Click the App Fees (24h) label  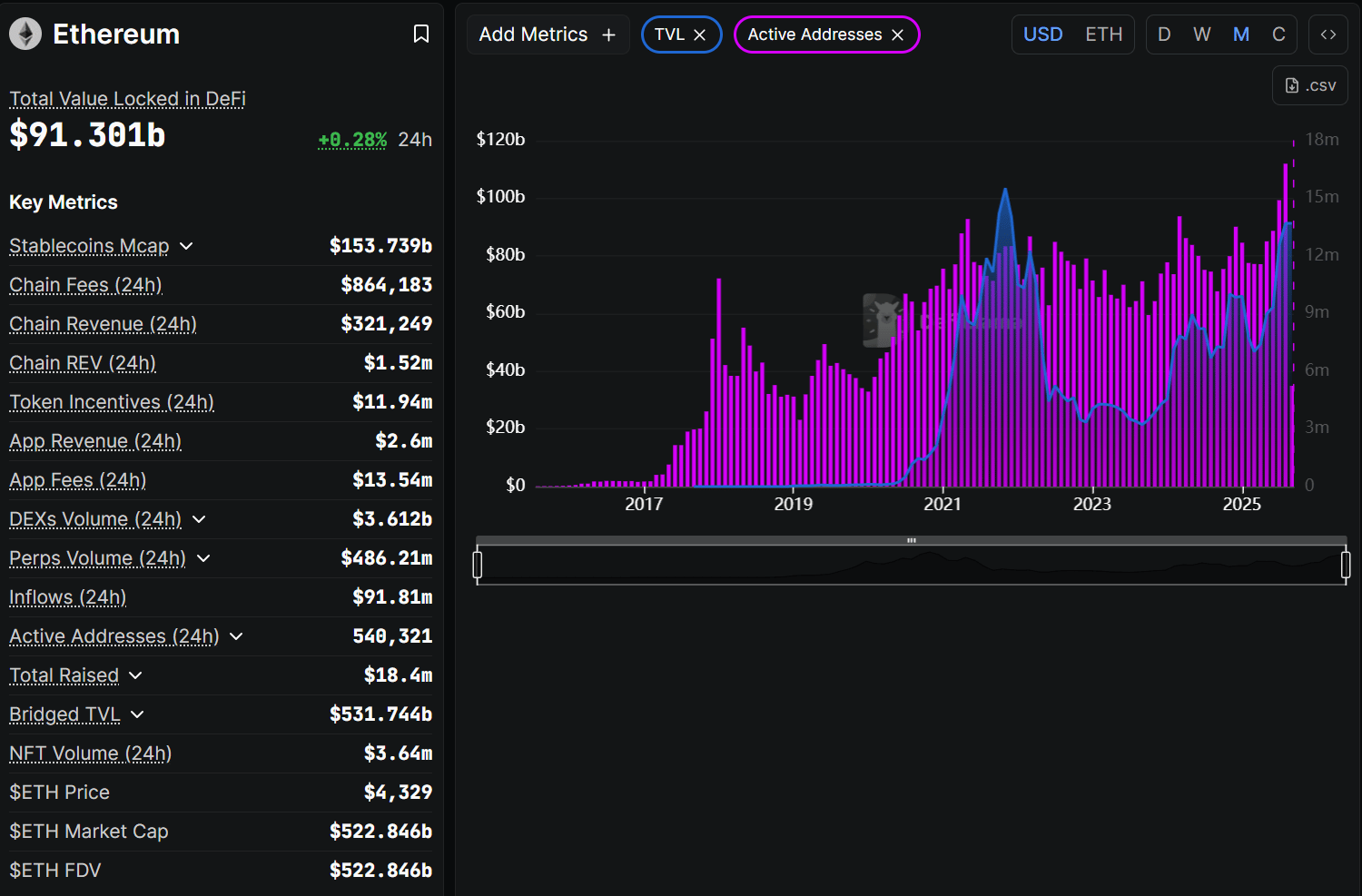pyautogui.click(x=77, y=480)
